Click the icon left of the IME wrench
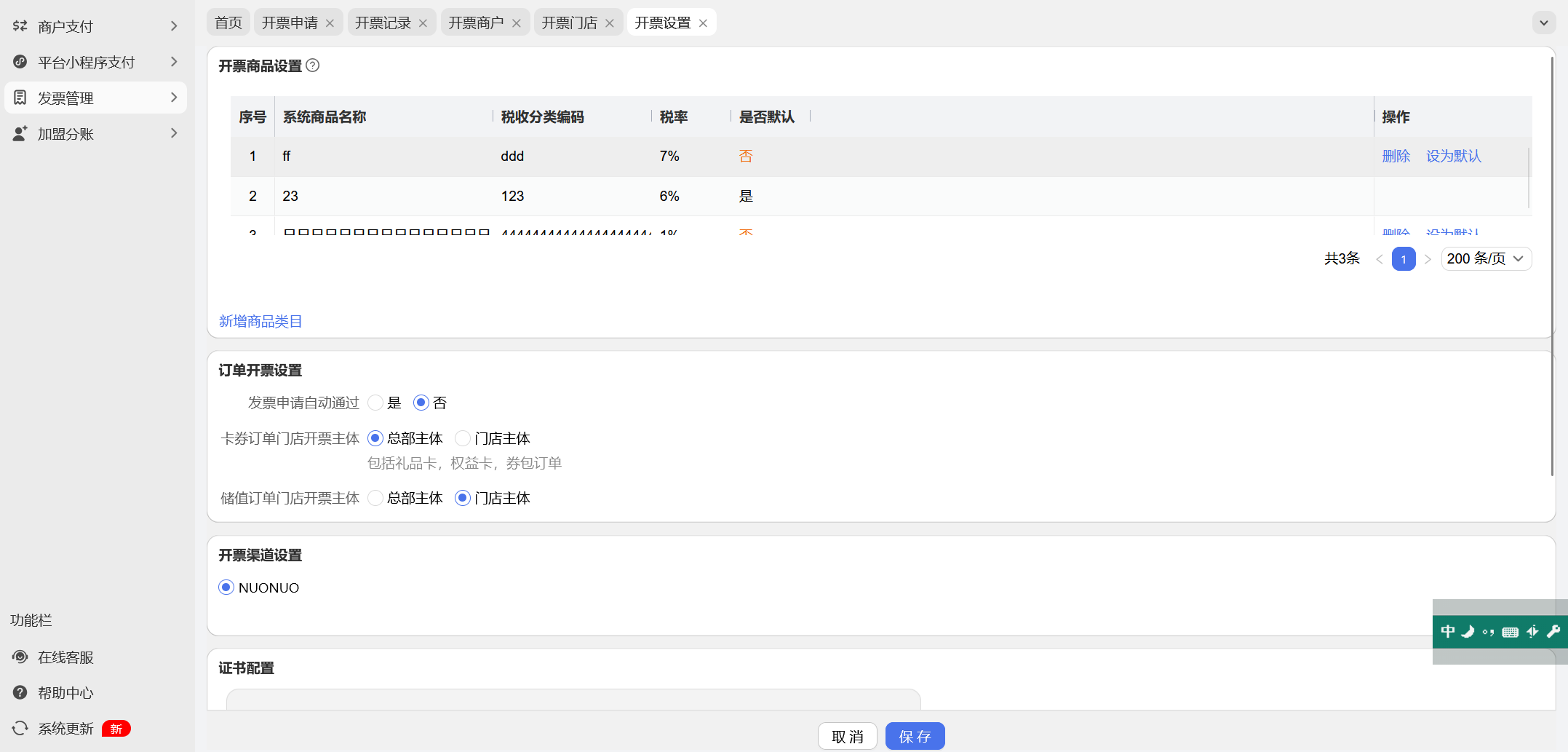The height and width of the screenshot is (752, 1568). 1532,631
